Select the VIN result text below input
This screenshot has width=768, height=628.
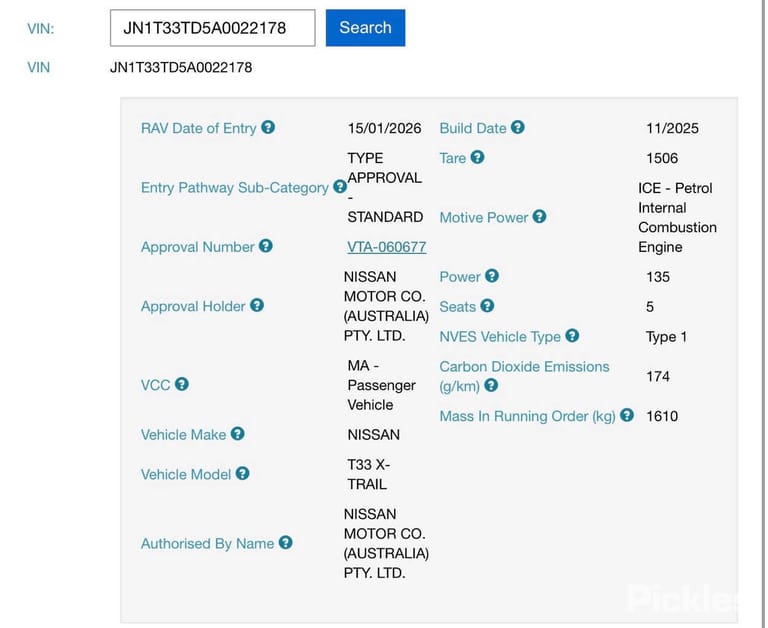pos(181,67)
